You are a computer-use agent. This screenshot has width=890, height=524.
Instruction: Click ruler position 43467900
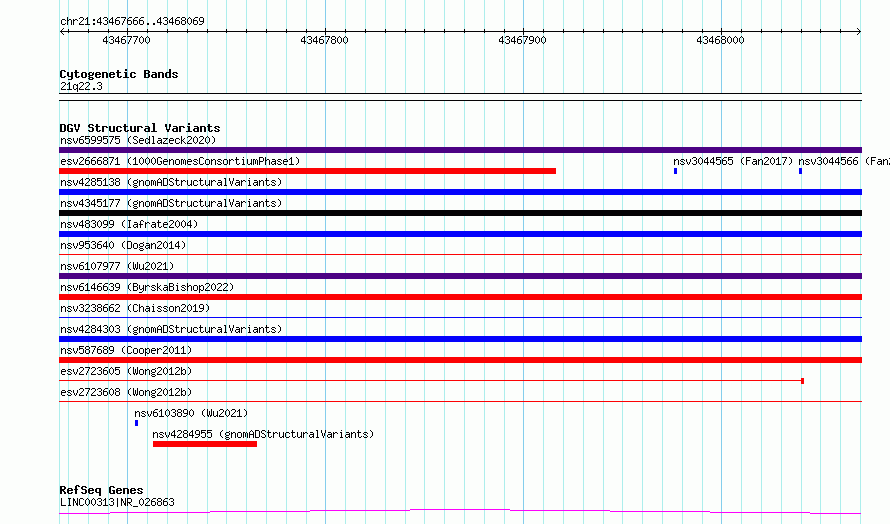click(522, 40)
